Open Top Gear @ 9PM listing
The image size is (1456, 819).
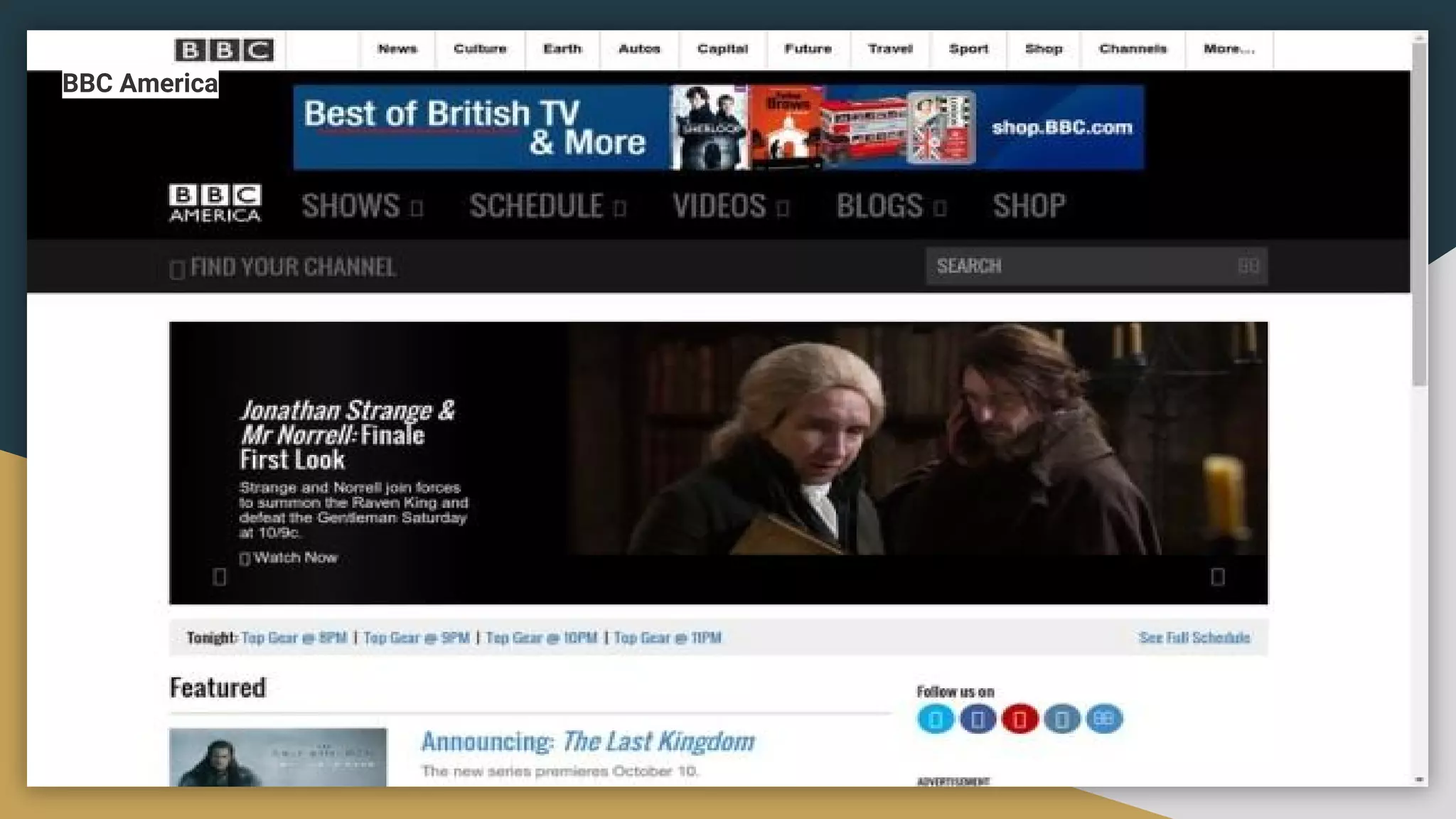[x=417, y=638]
